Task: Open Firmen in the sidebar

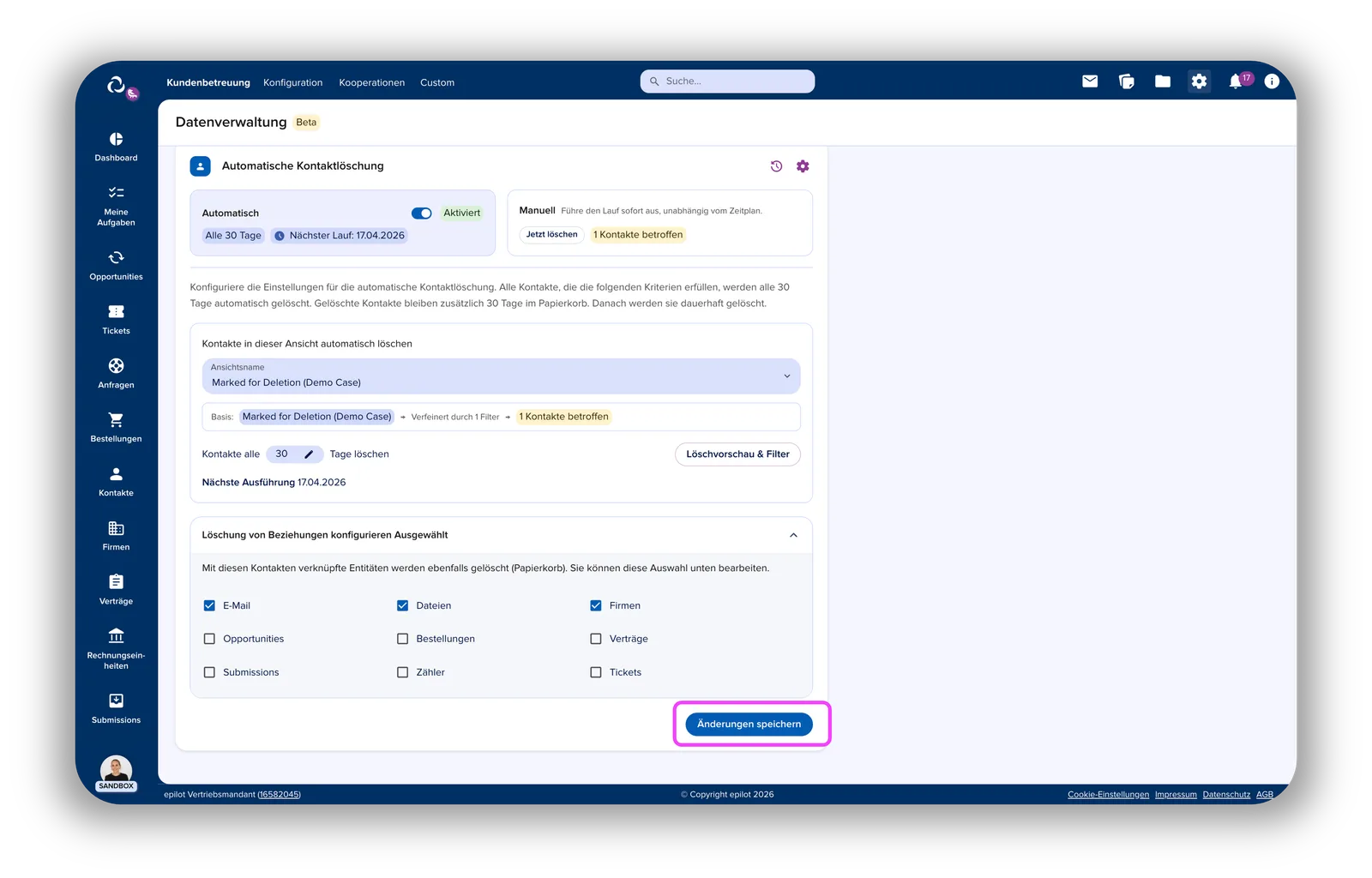Action: pos(116,536)
